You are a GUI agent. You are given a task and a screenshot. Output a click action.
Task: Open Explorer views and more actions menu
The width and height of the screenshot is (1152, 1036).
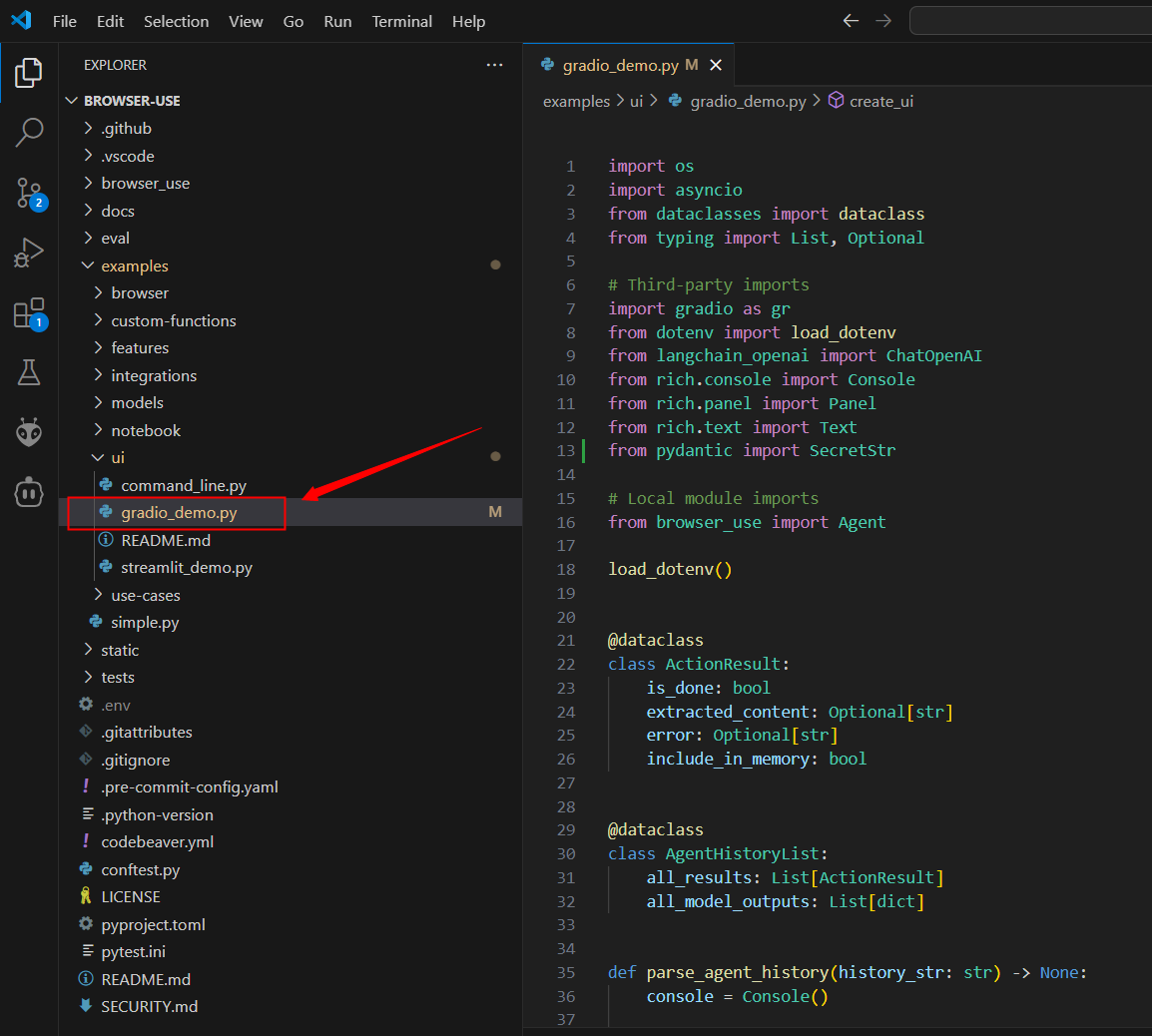(494, 65)
